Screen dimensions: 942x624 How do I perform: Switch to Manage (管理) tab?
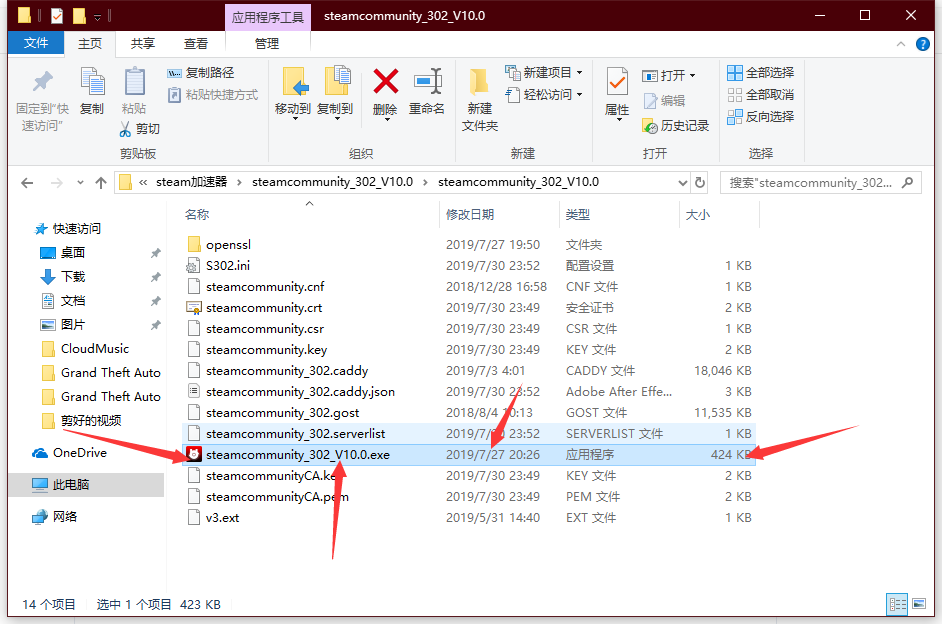click(x=267, y=43)
